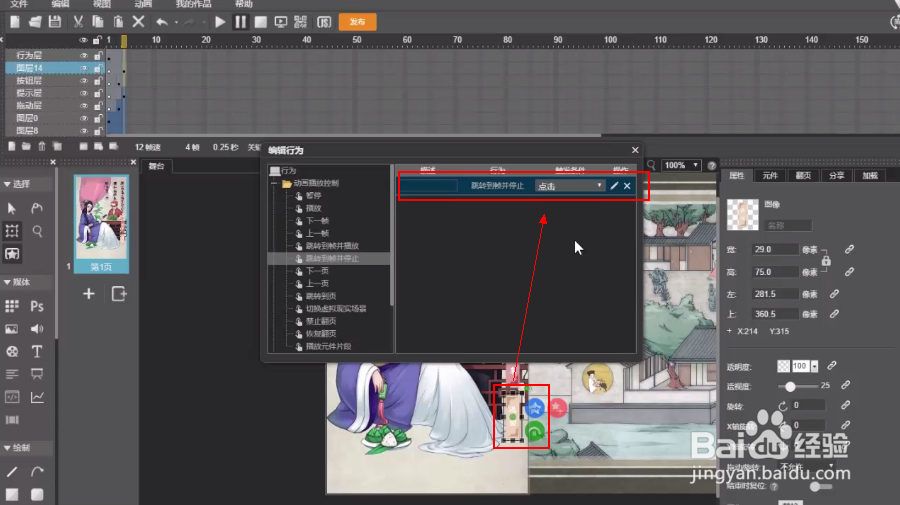Click the orange 发布 publish button
This screenshot has height=505, width=900.
tap(358, 22)
